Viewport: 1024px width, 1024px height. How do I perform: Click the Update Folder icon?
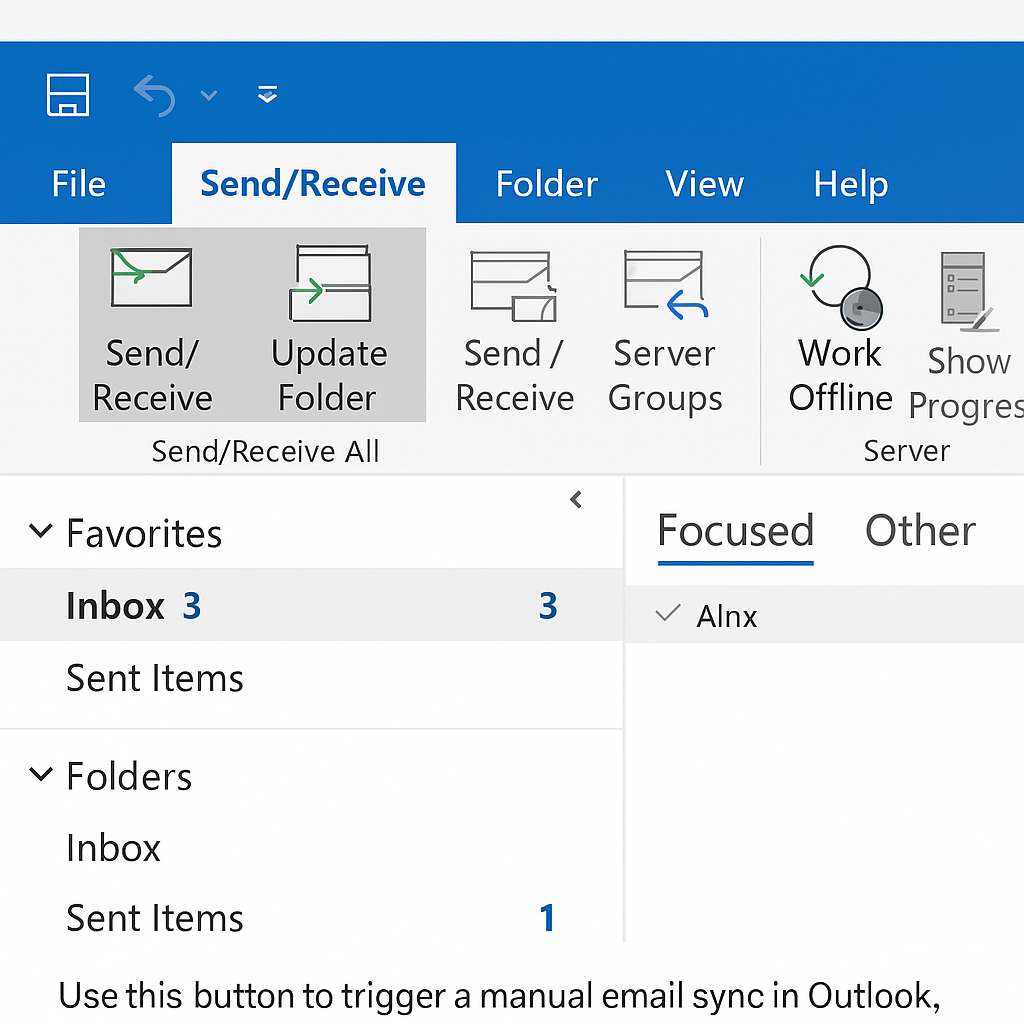point(330,283)
